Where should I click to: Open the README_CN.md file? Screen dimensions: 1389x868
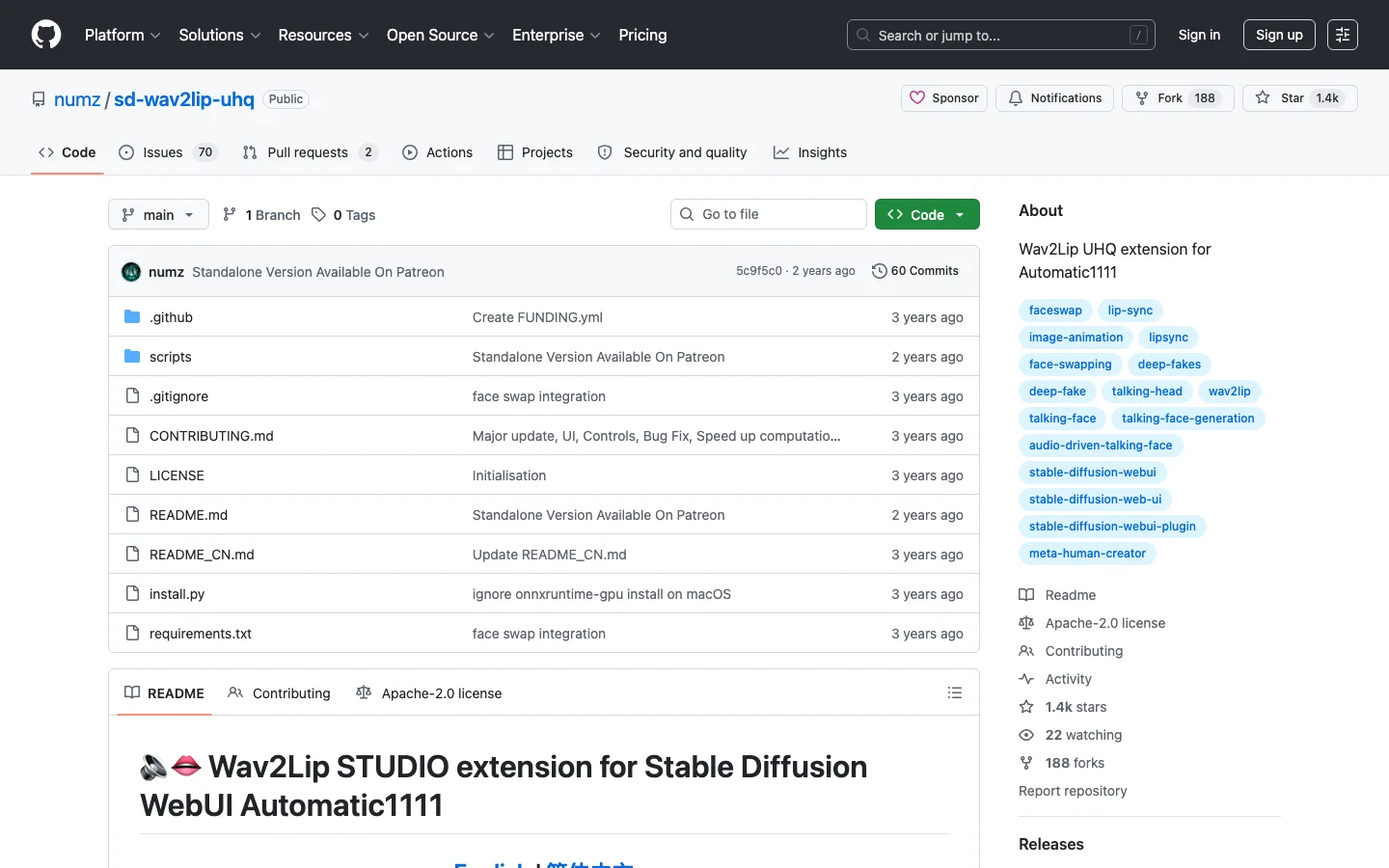[x=202, y=555]
